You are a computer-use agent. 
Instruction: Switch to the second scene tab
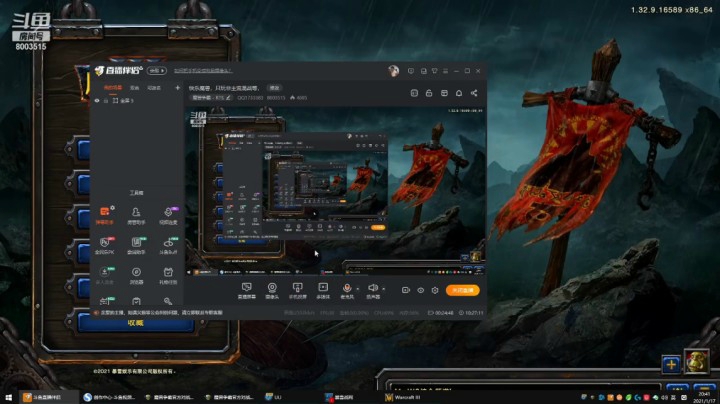coord(135,88)
